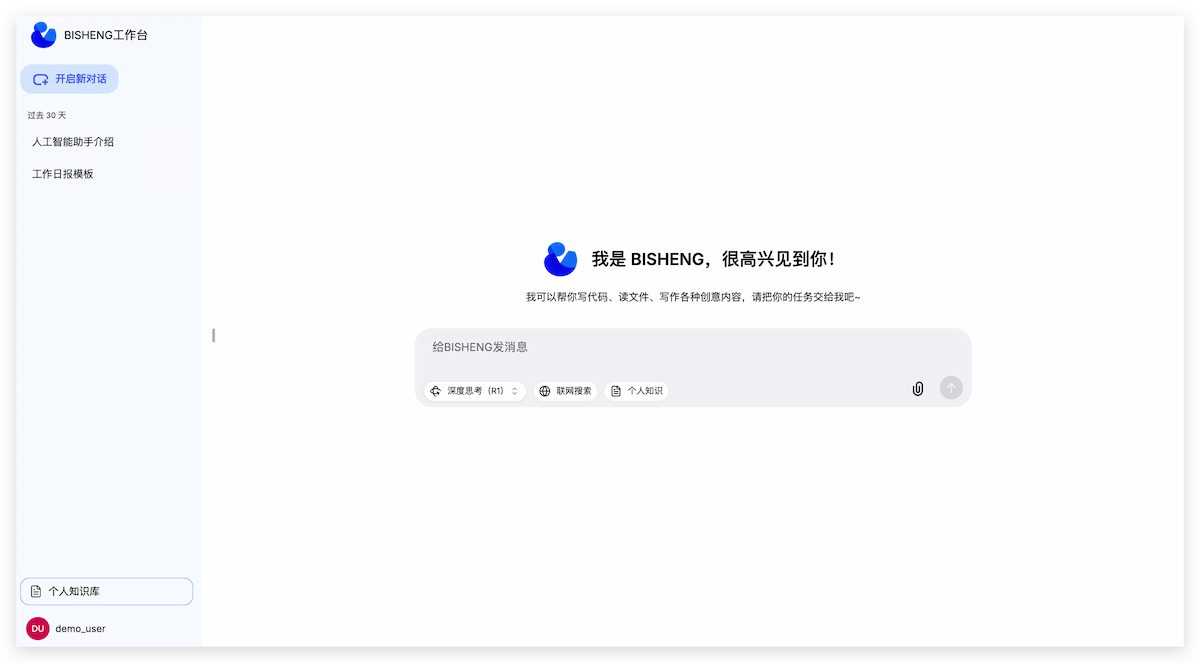The height and width of the screenshot is (663, 1200).
Task: Open the 个人知识库 knowledge base
Action: (106, 592)
